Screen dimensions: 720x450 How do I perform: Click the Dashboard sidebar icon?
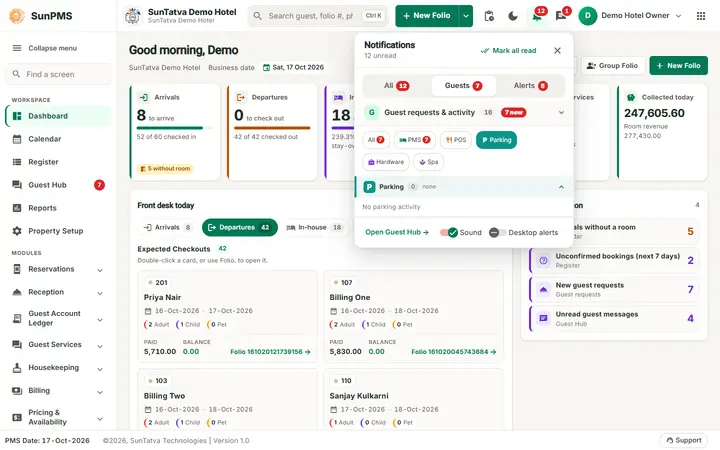pyautogui.click(x=17, y=116)
